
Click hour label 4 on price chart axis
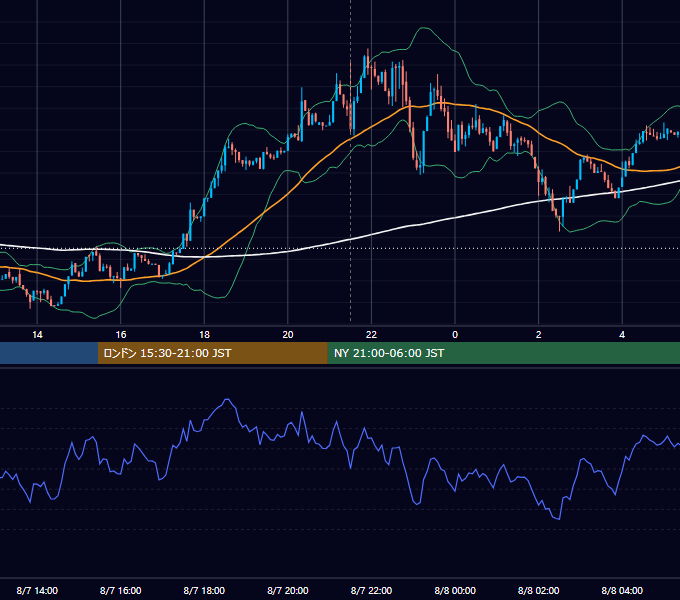point(622,335)
